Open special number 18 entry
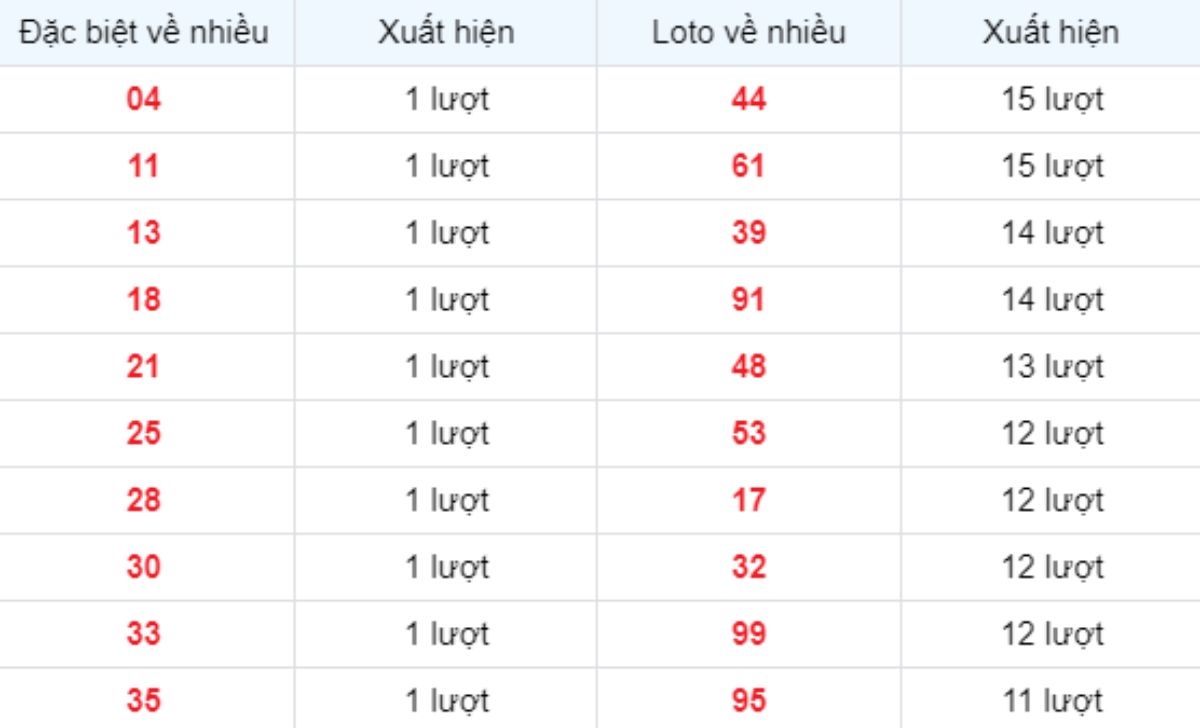 [144, 300]
